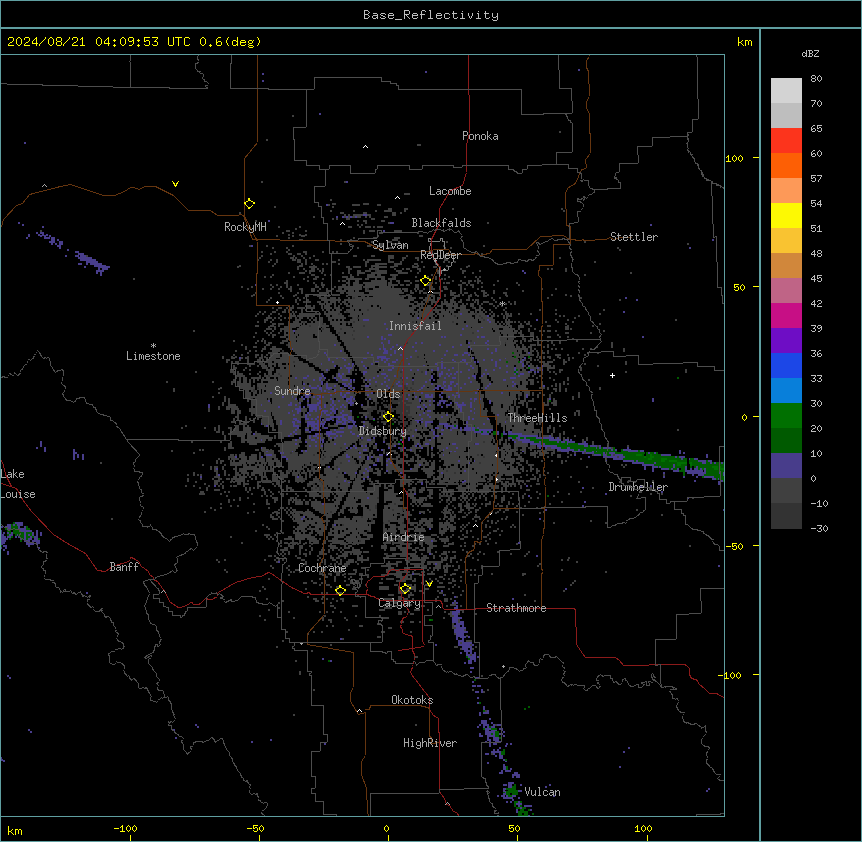Image resolution: width=862 pixels, height=842 pixels.
Task: Click the Innisfail label
Action: coord(415,326)
